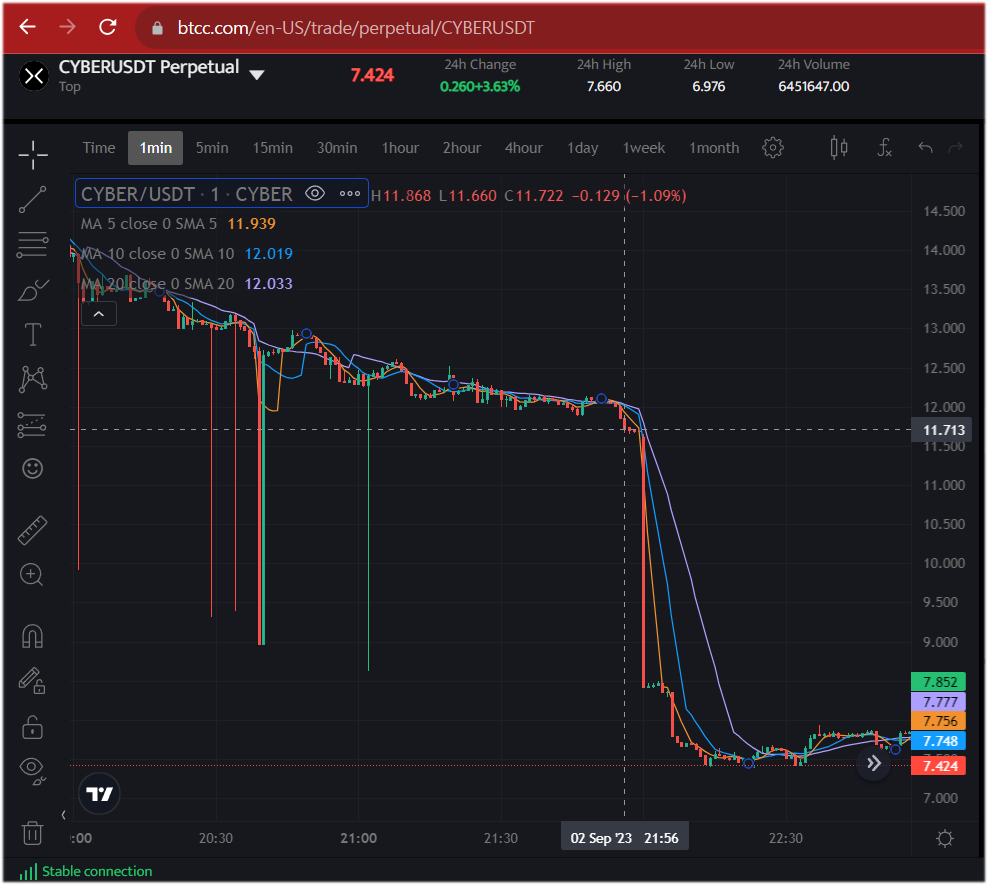Screen dimensions: 988x885
Task: Expand the CYBERUSDT Perpetual pair dropdown
Action: tap(257, 75)
